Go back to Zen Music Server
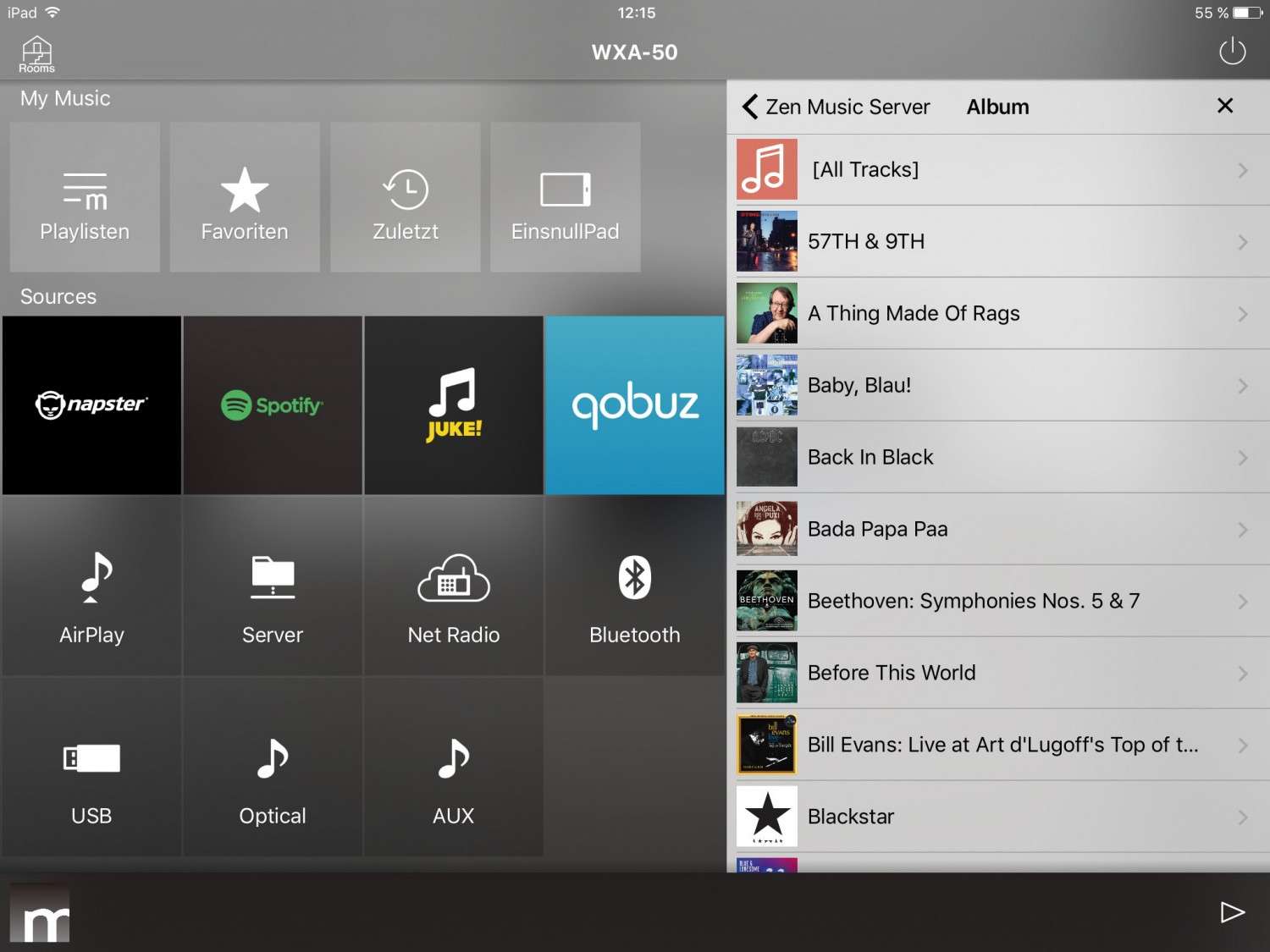Viewport: 1270px width, 952px height. 836,107
